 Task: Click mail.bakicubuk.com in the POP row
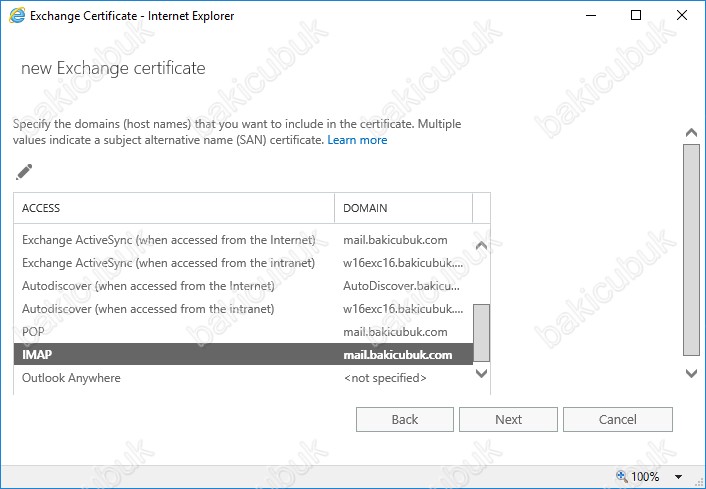[395, 332]
